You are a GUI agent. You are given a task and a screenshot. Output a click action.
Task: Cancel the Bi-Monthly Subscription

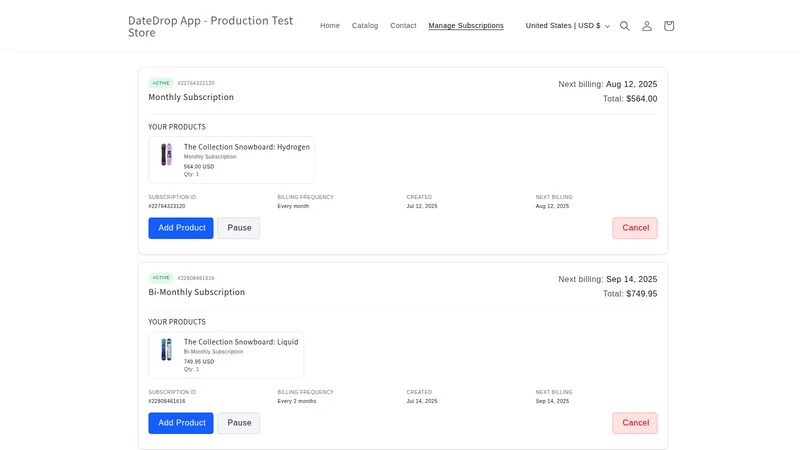(x=635, y=423)
